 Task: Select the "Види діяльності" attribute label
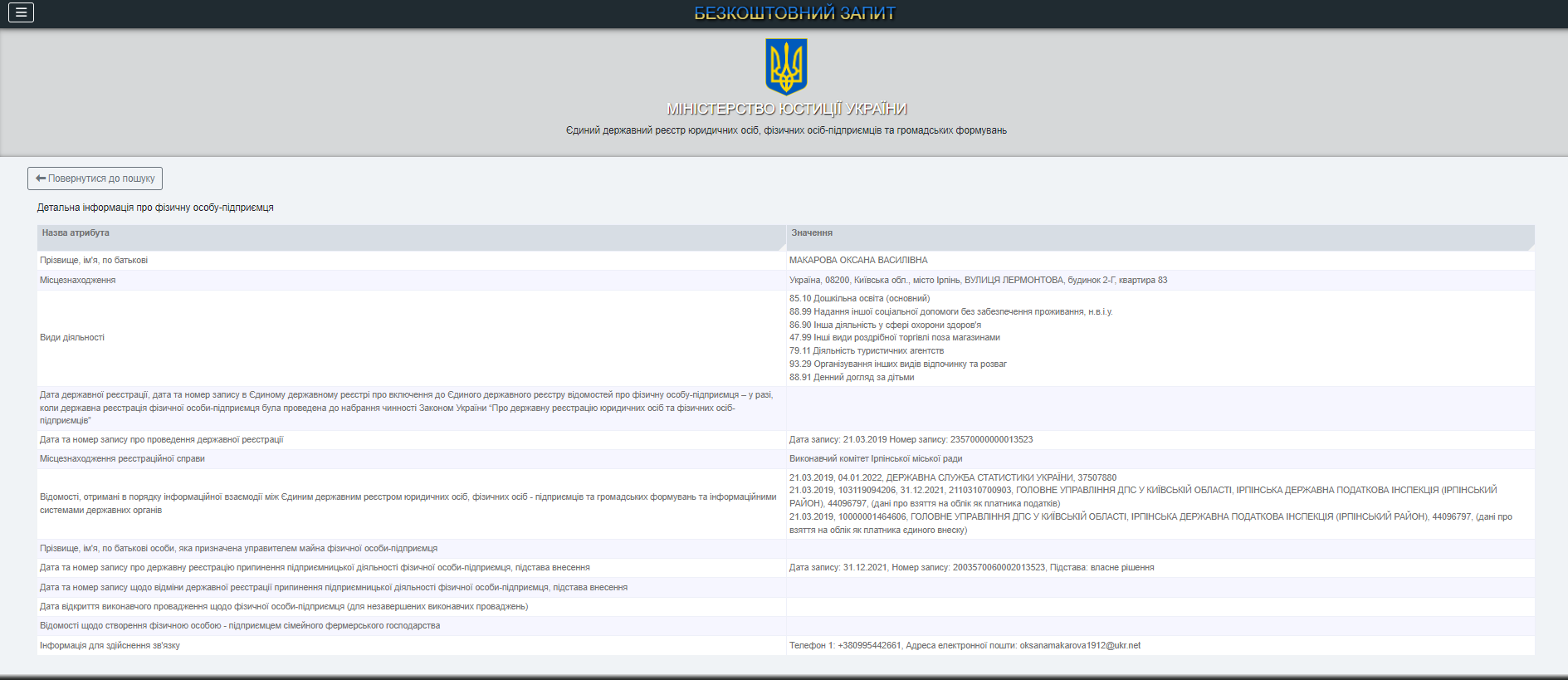click(72, 338)
